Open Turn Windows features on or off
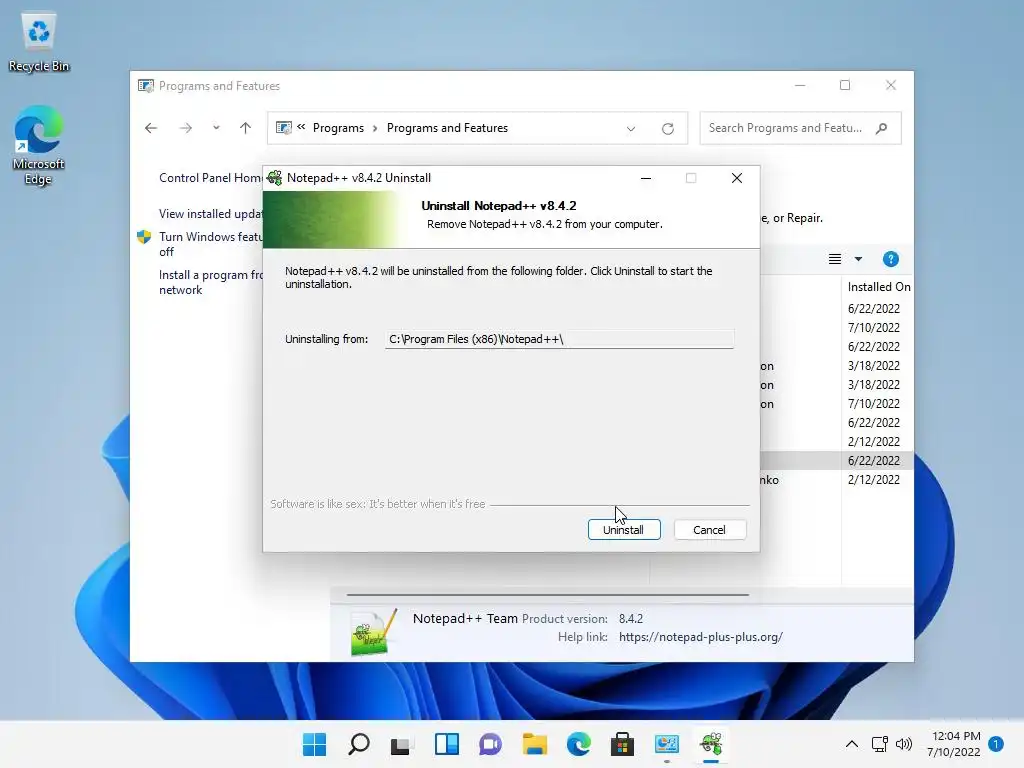Image resolution: width=1024 pixels, height=768 pixels. 210,244
